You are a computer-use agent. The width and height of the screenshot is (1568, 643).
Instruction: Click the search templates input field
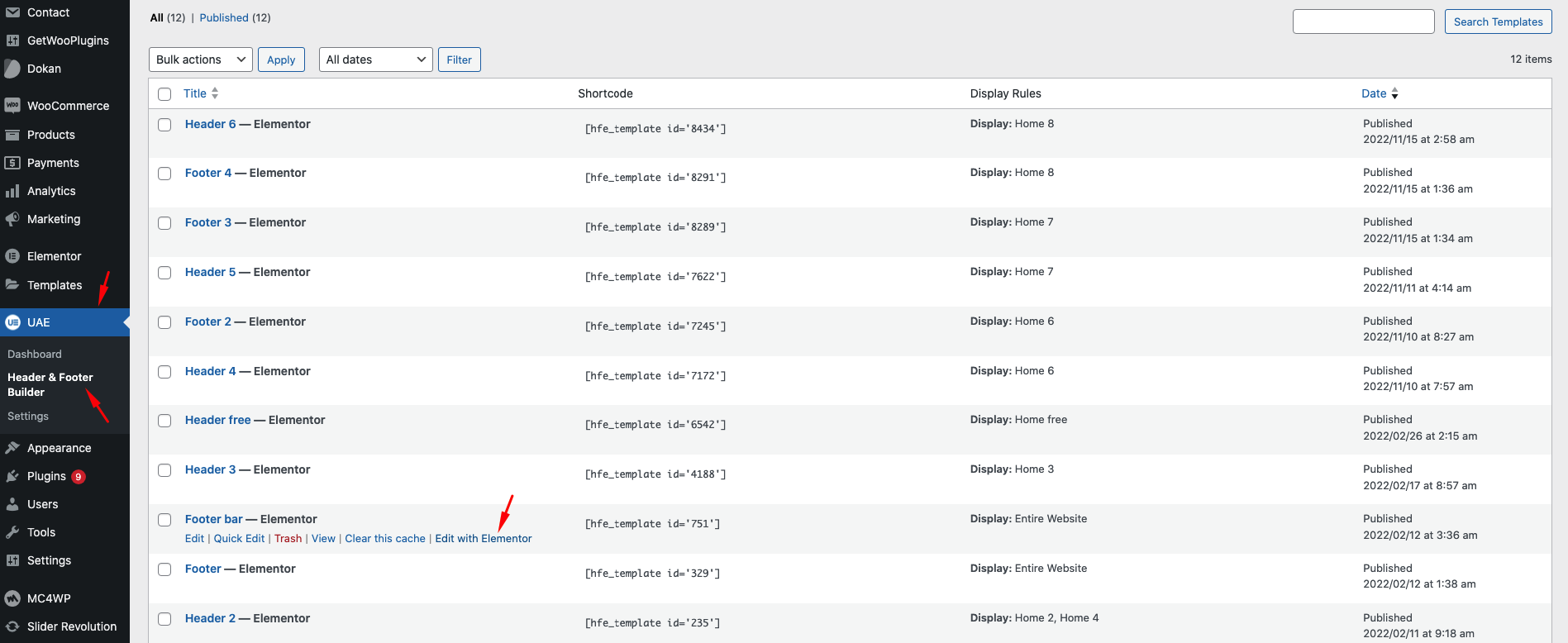click(1363, 21)
